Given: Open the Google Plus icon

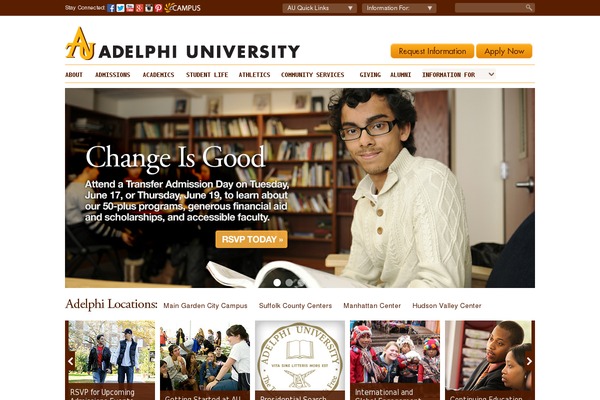Looking at the screenshot, I should tap(139, 8).
